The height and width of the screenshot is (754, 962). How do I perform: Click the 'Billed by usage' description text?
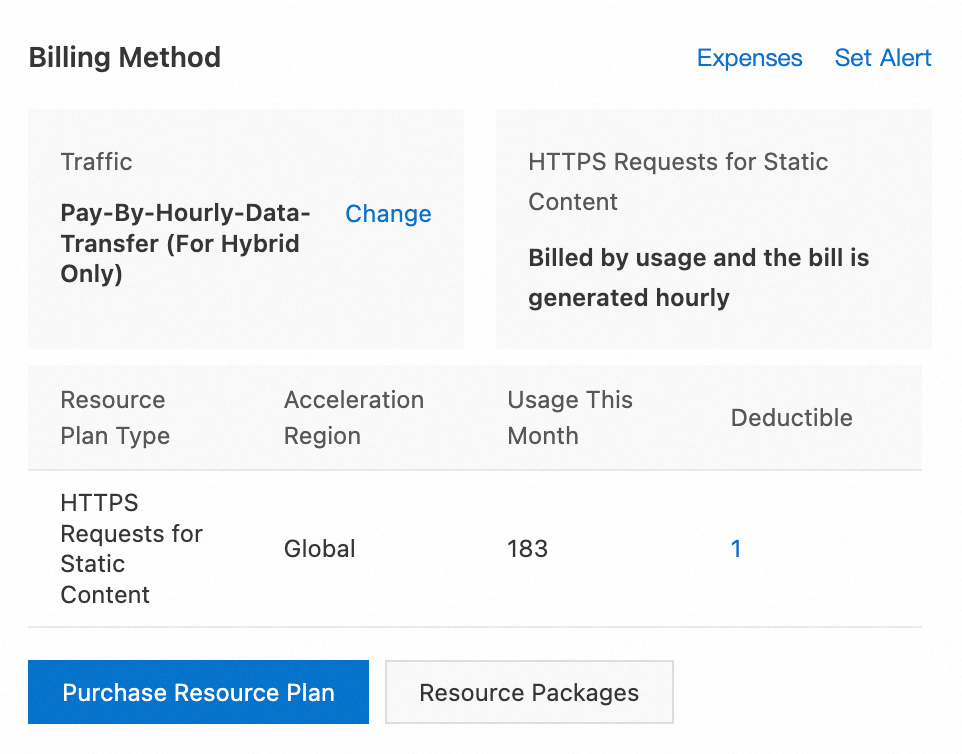point(698,258)
